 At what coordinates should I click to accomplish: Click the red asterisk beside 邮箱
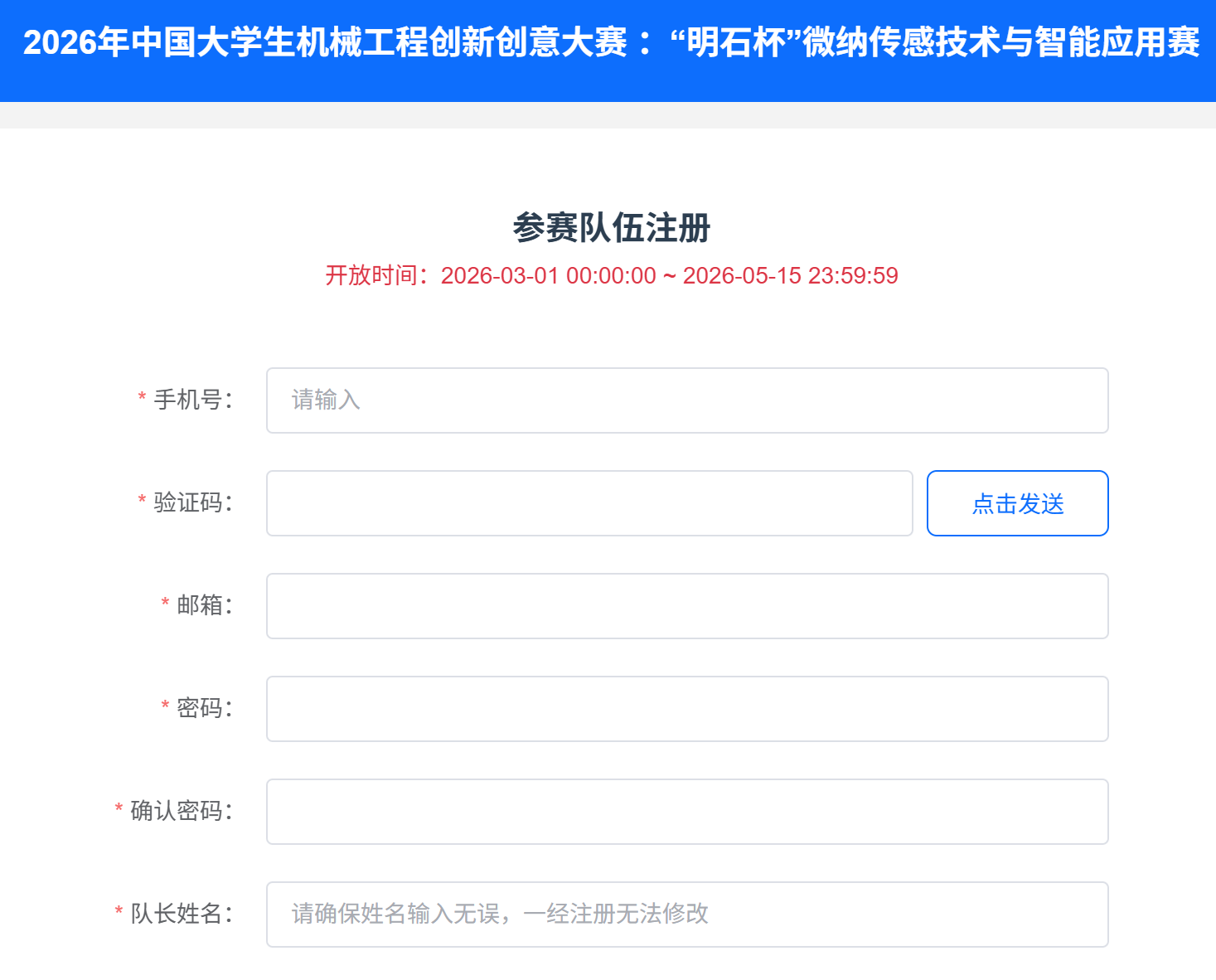165,604
